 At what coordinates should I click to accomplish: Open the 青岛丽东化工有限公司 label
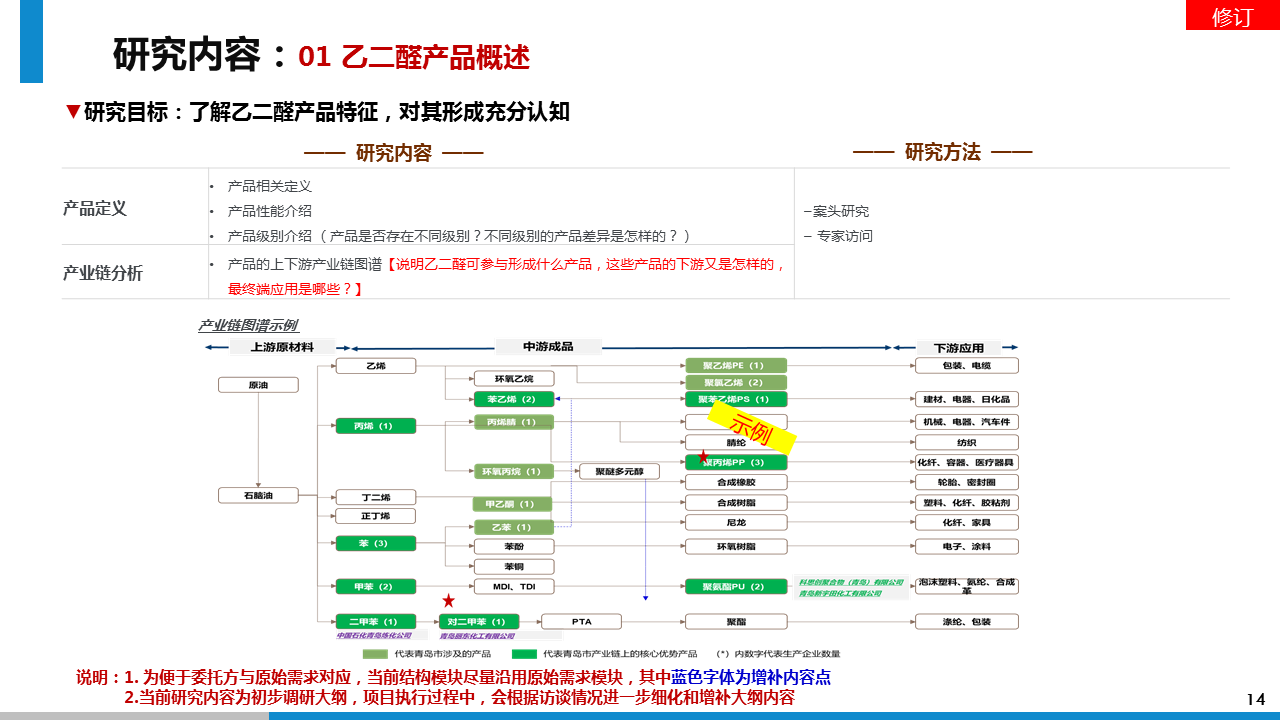pyautogui.click(x=478, y=636)
